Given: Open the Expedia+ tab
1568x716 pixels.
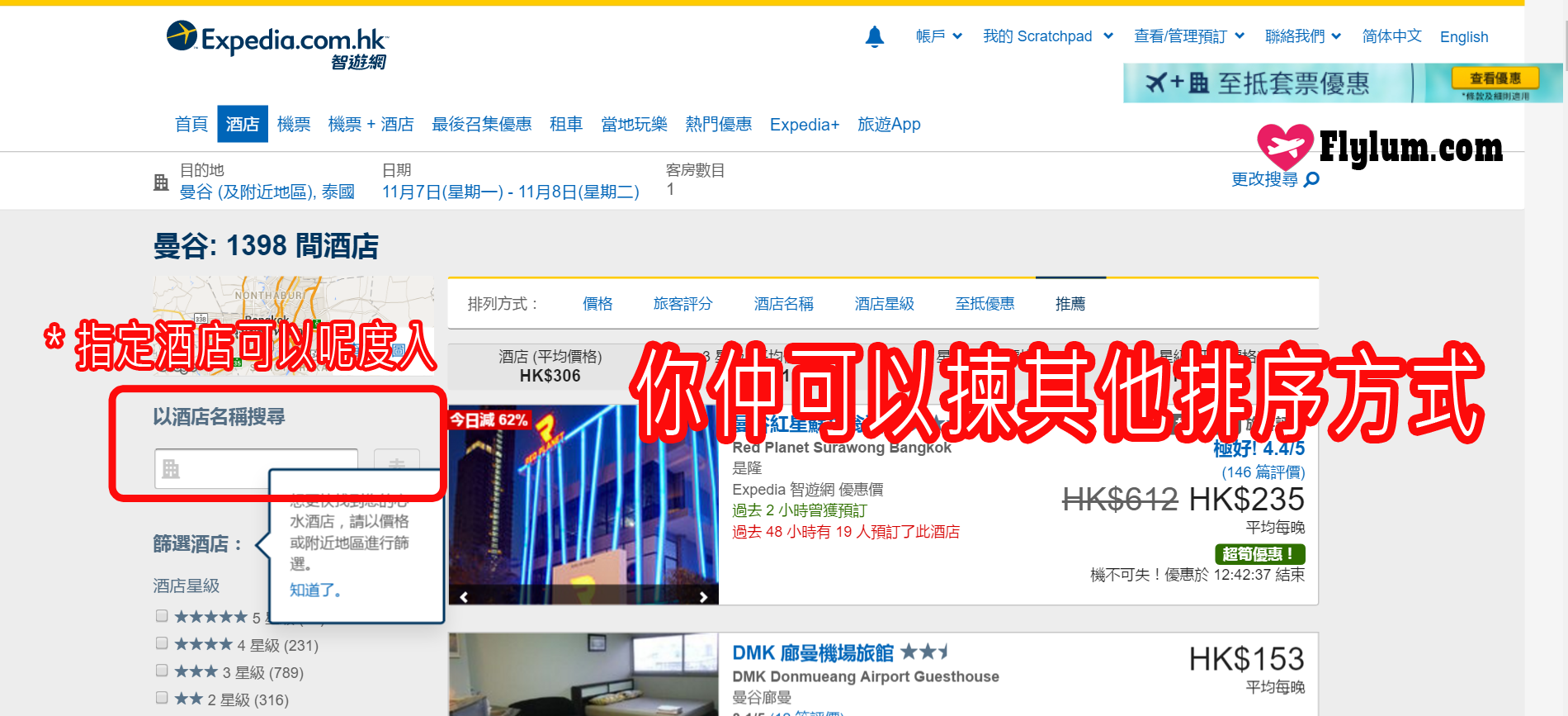Looking at the screenshot, I should tap(805, 124).
